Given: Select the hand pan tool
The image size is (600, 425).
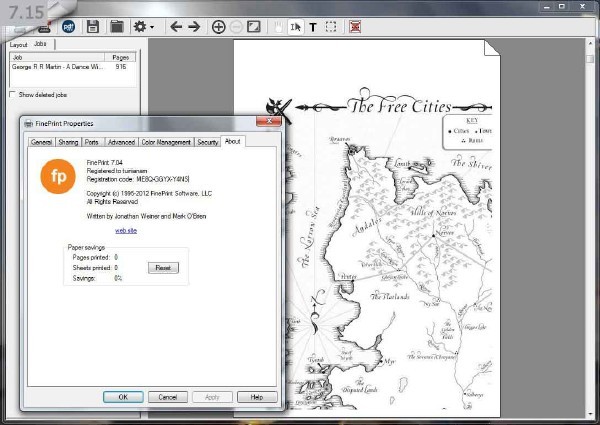Looking at the screenshot, I should coord(279,27).
